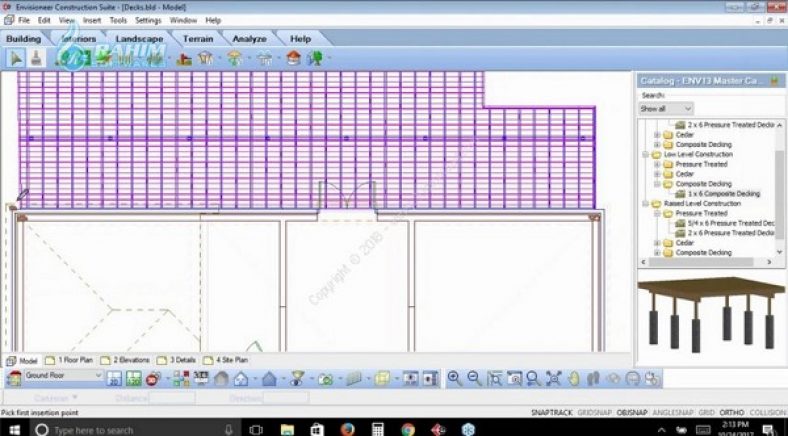
Task: Toggle GRIDSNAP in the status bar
Action: coord(594,412)
